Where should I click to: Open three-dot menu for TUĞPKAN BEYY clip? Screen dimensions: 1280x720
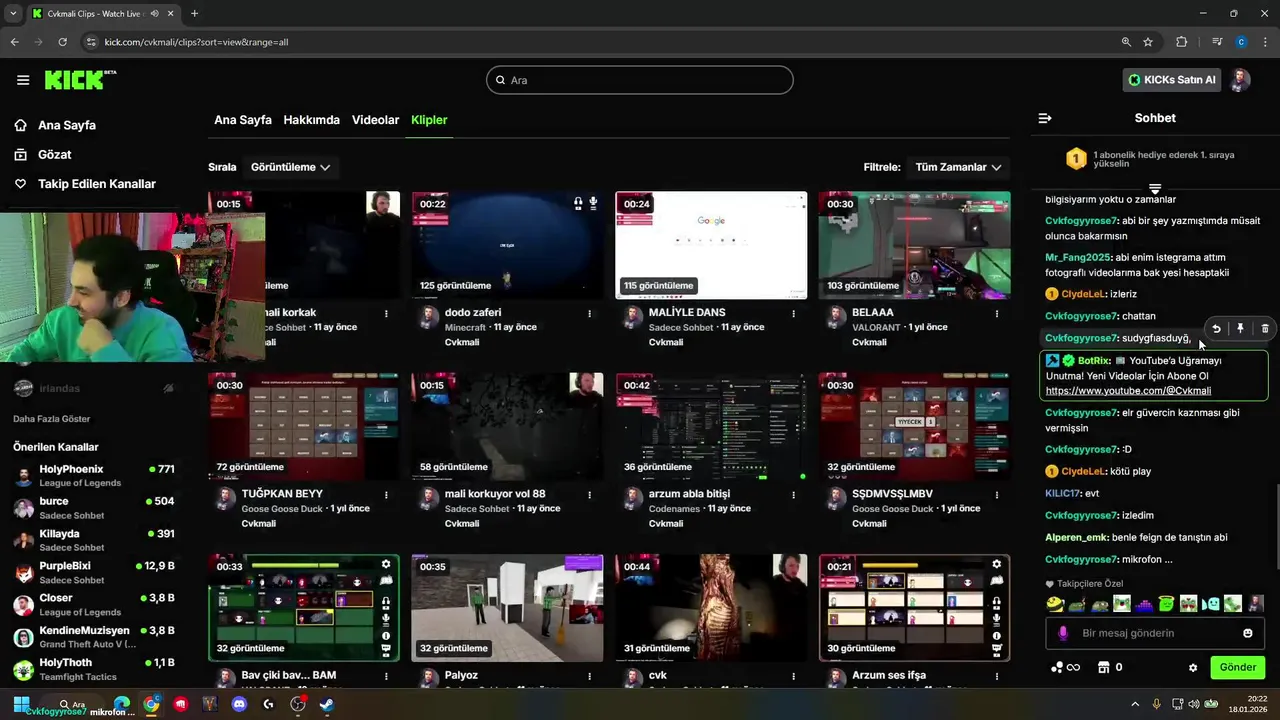386,494
